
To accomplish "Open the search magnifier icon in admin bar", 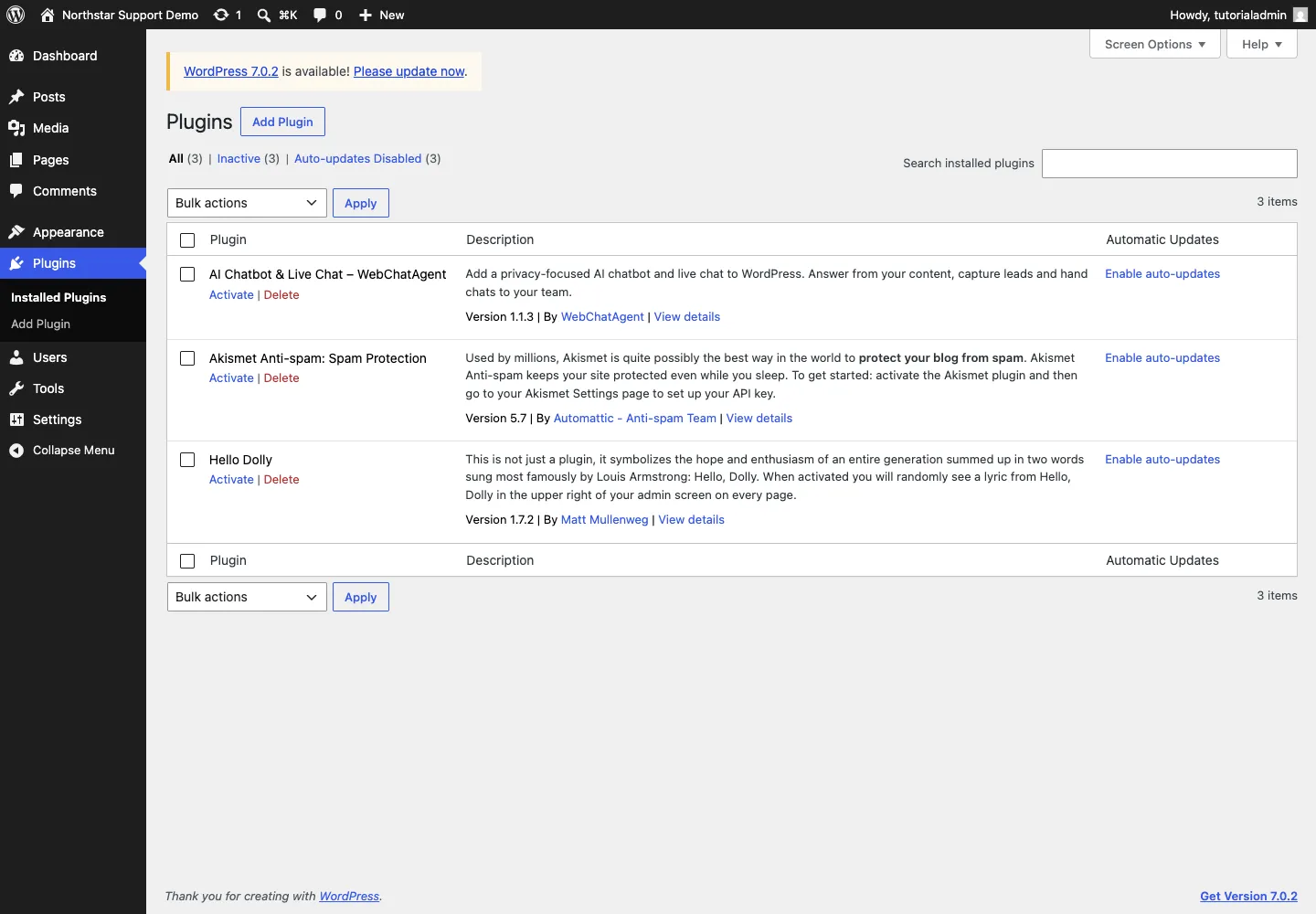I will tap(264, 15).
